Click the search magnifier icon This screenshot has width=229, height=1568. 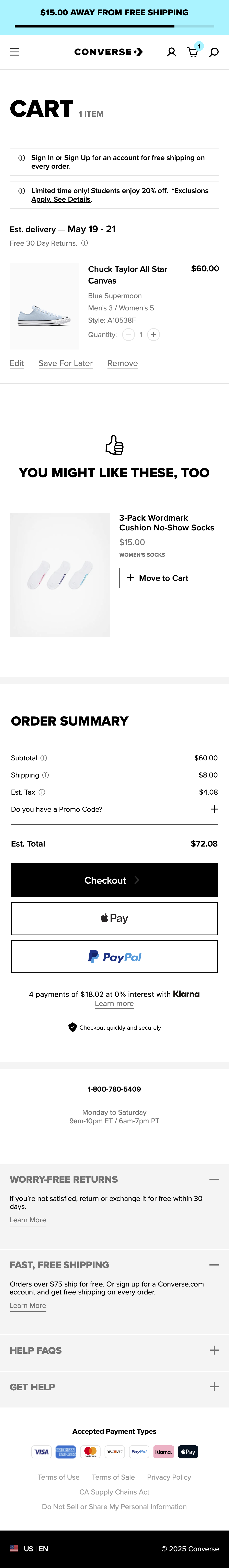[214, 52]
